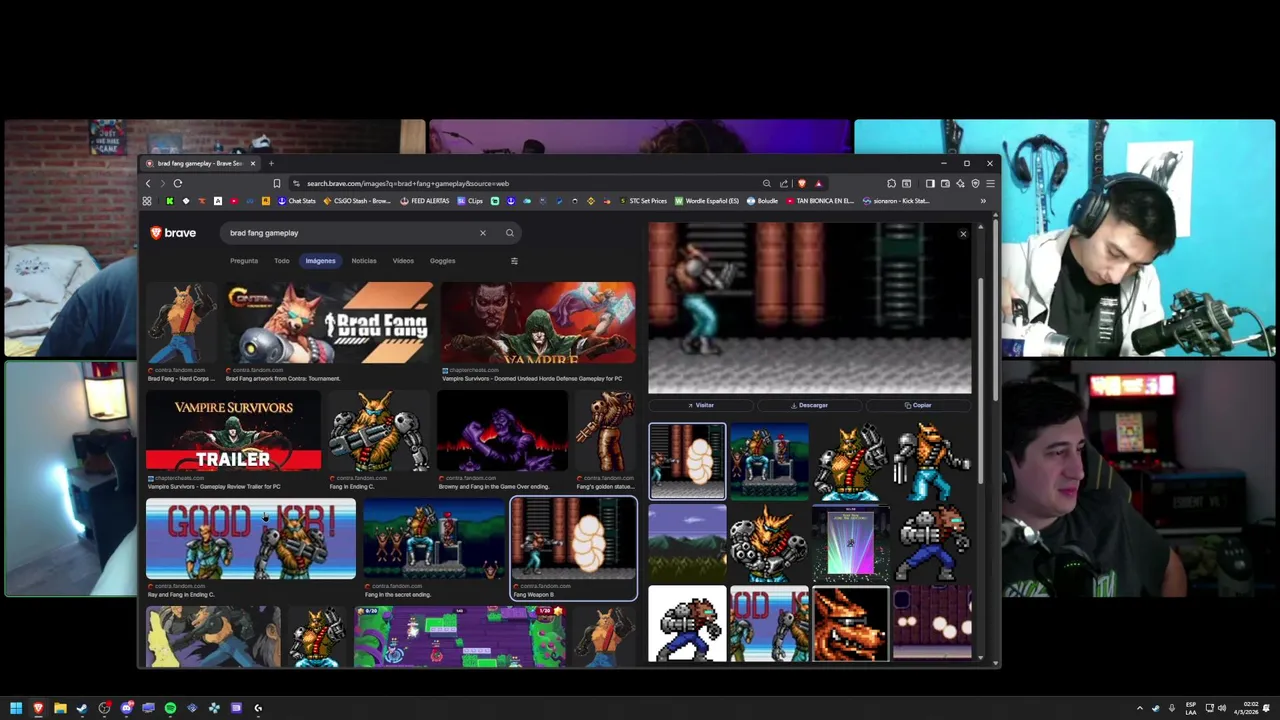Switch to the Pregunta tab
Viewport: 1280px width, 720px height.
click(244, 261)
